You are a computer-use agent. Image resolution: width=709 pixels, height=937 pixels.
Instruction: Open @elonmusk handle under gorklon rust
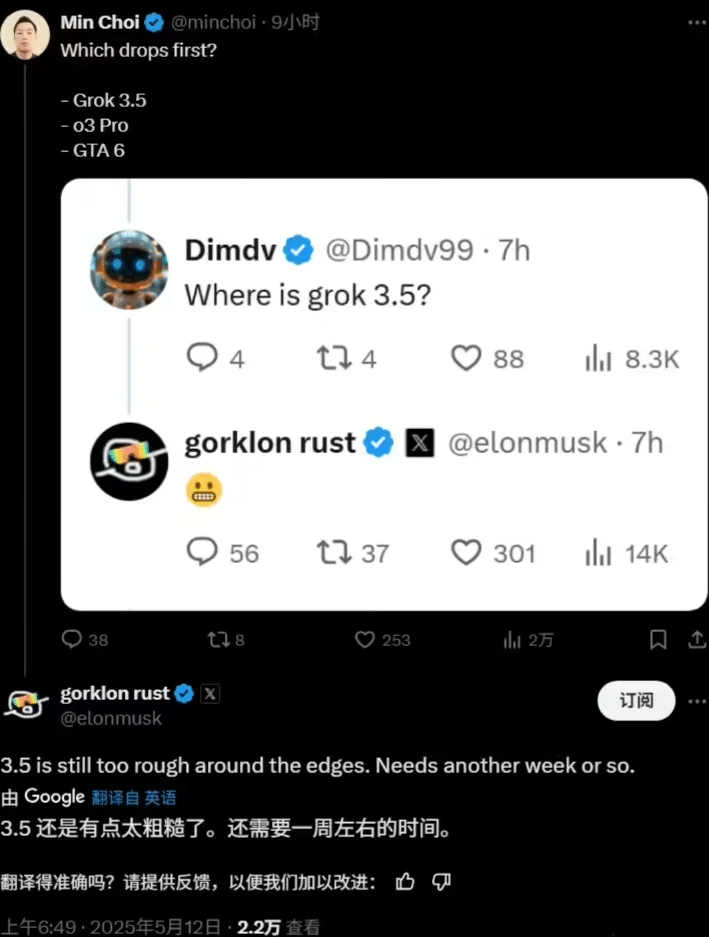coord(111,718)
